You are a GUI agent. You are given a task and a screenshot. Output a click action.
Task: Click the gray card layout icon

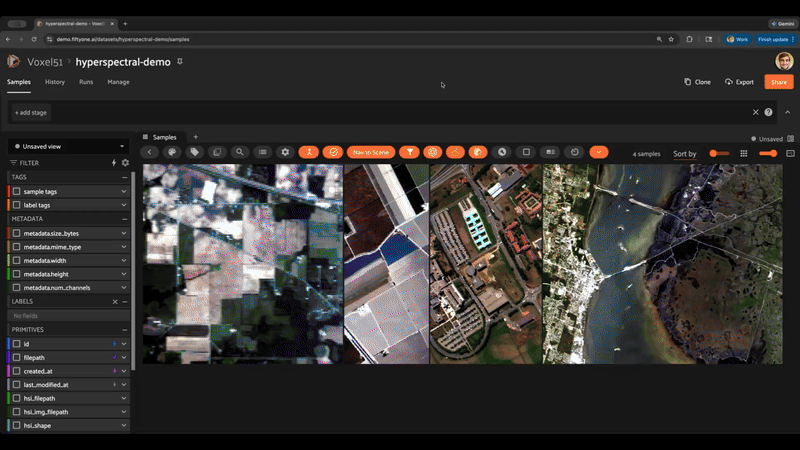550,152
